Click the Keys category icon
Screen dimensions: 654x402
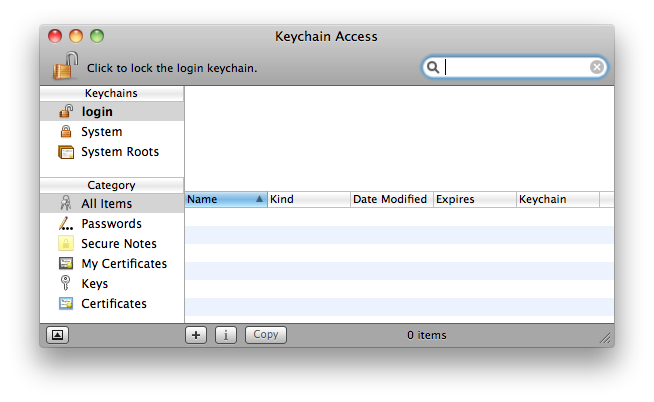tap(66, 284)
